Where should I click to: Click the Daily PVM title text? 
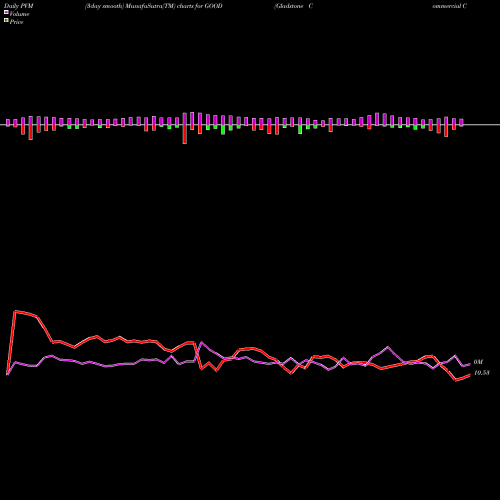click(x=19, y=6)
